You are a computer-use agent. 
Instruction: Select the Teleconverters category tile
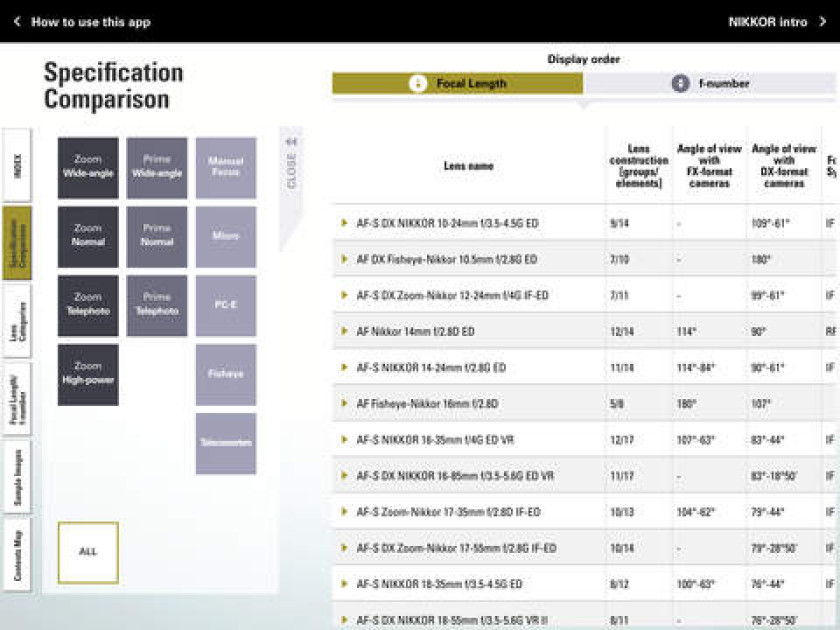226,444
